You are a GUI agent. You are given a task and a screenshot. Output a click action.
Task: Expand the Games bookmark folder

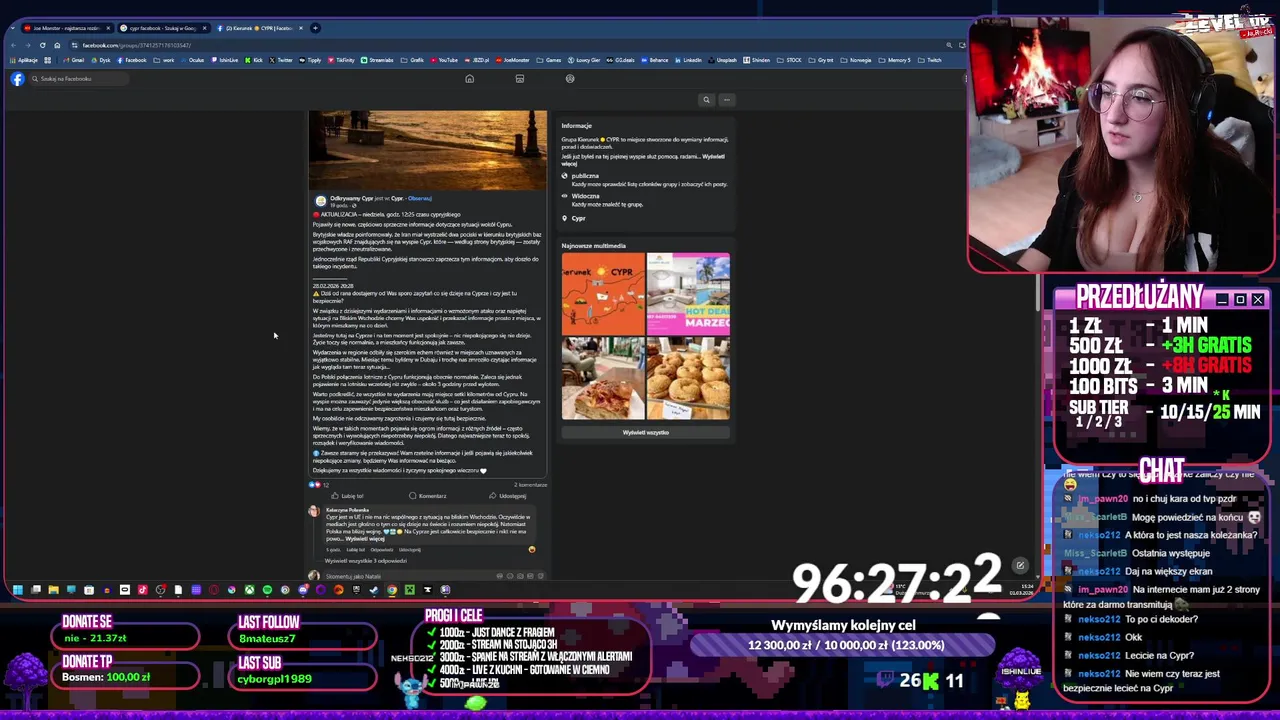click(548, 60)
